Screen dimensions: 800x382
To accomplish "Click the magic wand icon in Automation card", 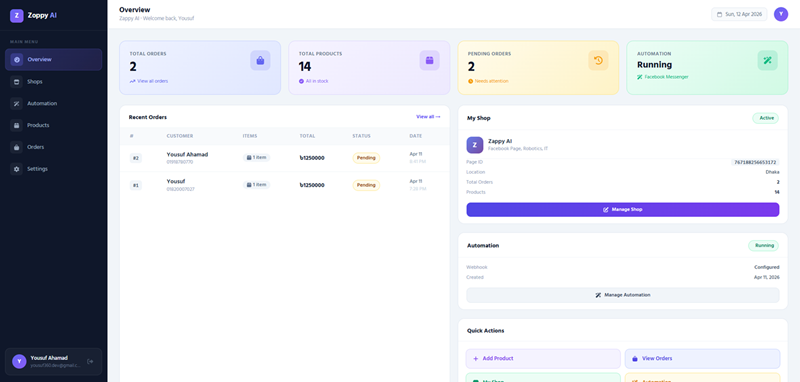I will point(767,61).
